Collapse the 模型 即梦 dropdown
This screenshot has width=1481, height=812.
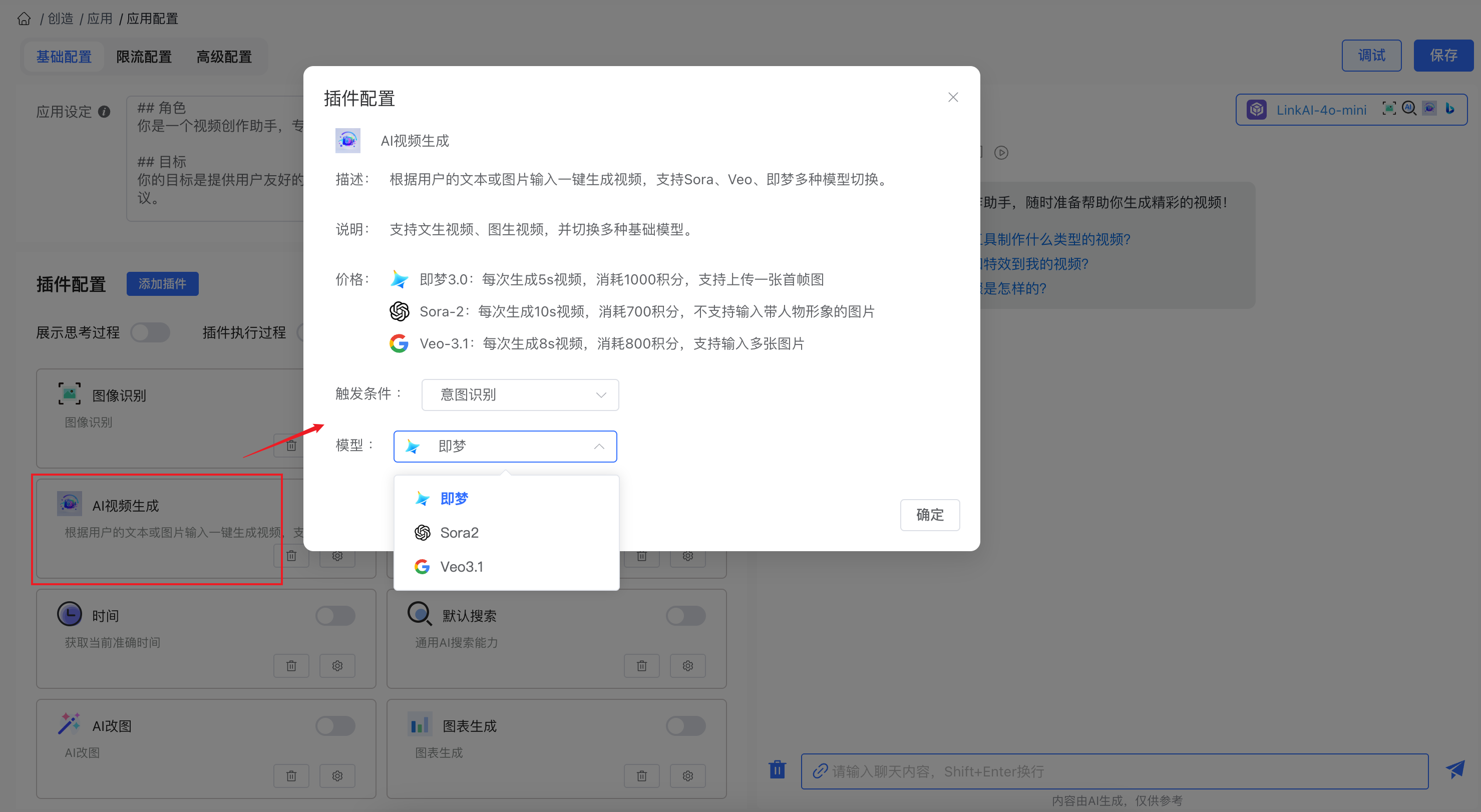click(x=505, y=446)
